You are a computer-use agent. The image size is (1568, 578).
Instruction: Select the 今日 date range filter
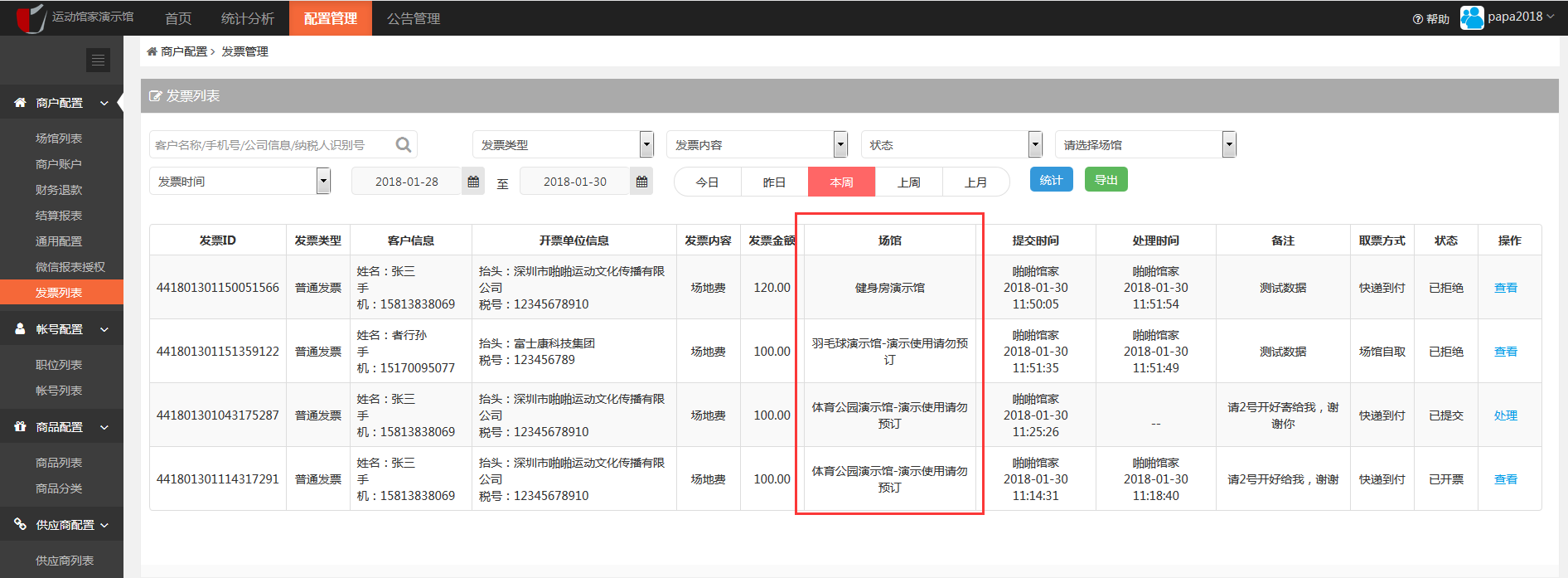(x=707, y=182)
